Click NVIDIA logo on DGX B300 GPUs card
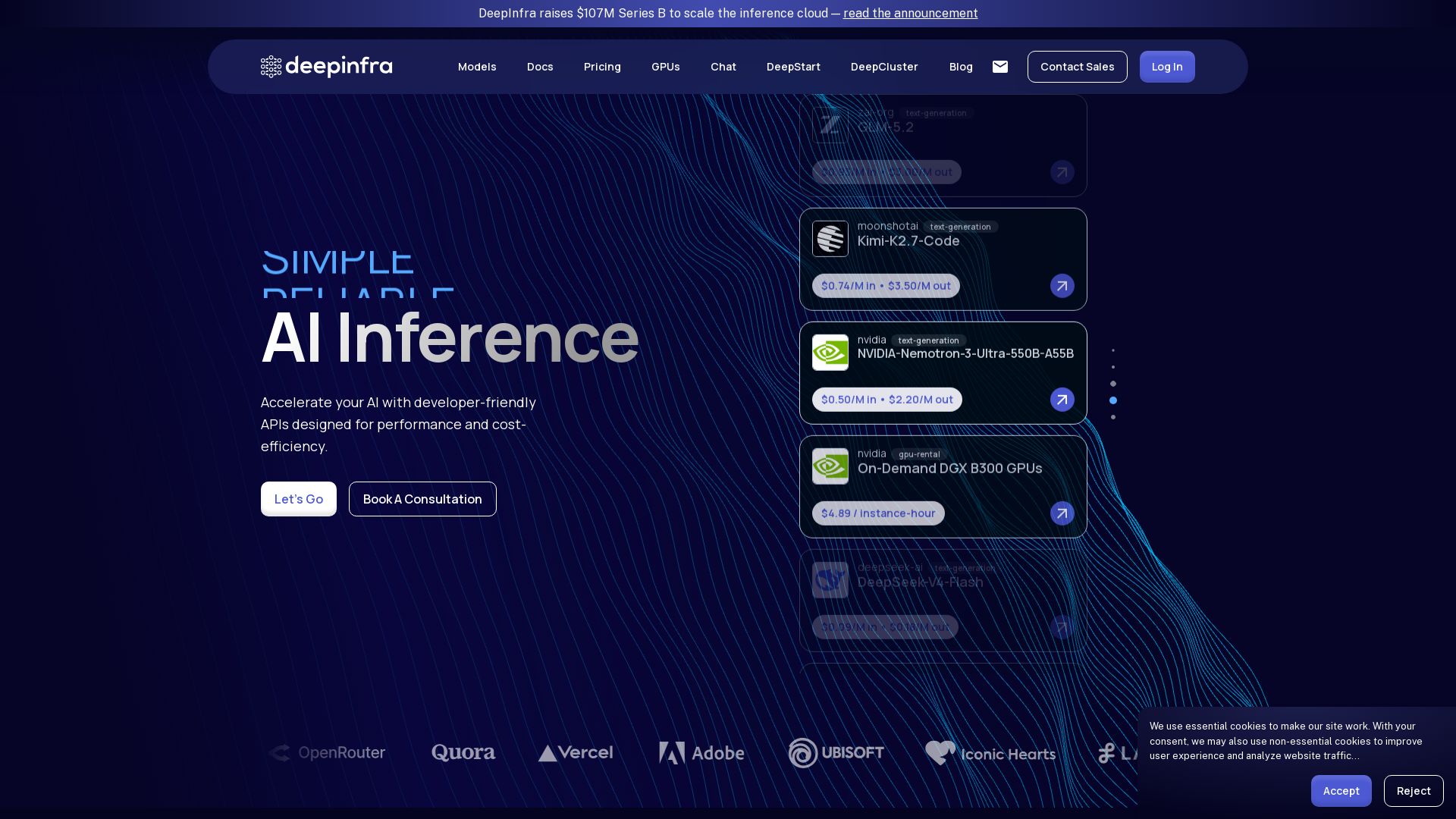 pos(830,466)
